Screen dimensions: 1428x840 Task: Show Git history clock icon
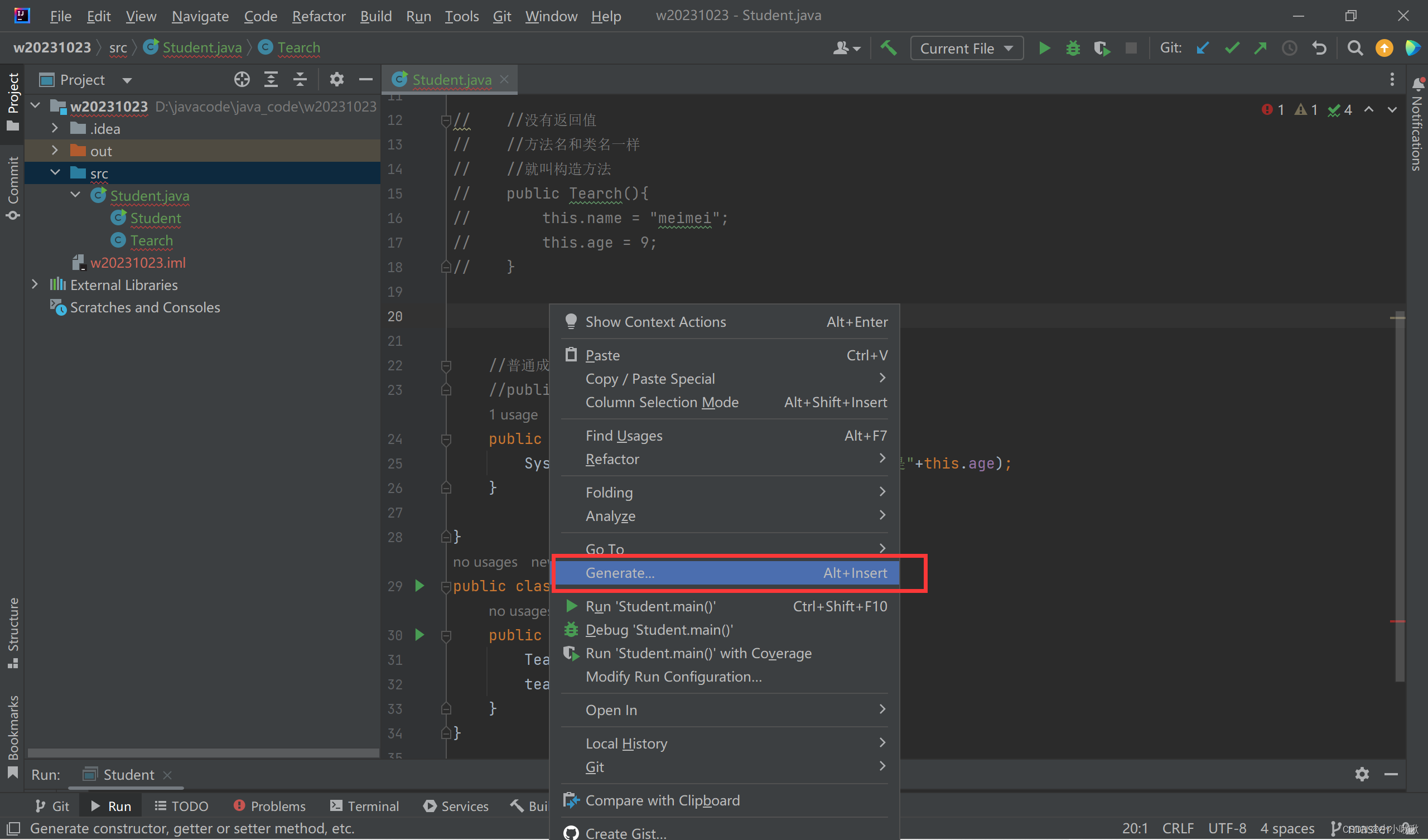[x=1289, y=48]
